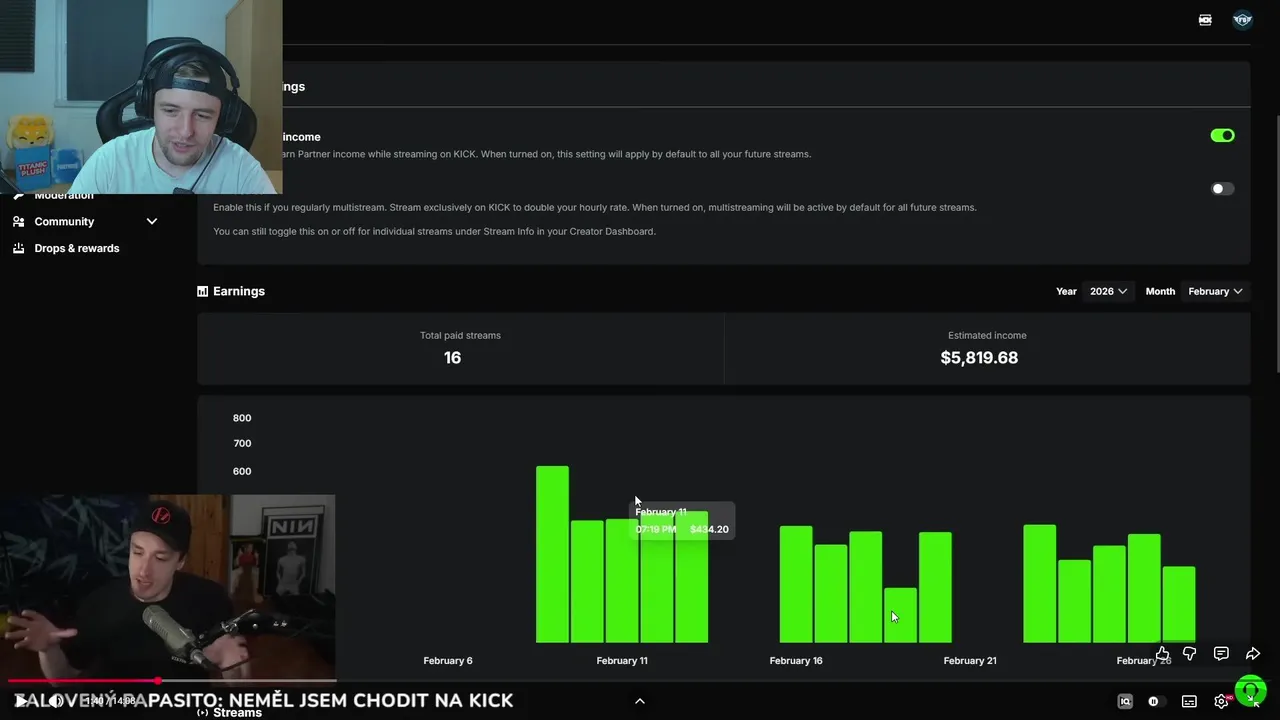
Task: Click the 600 y-axis label
Action: pos(242,471)
